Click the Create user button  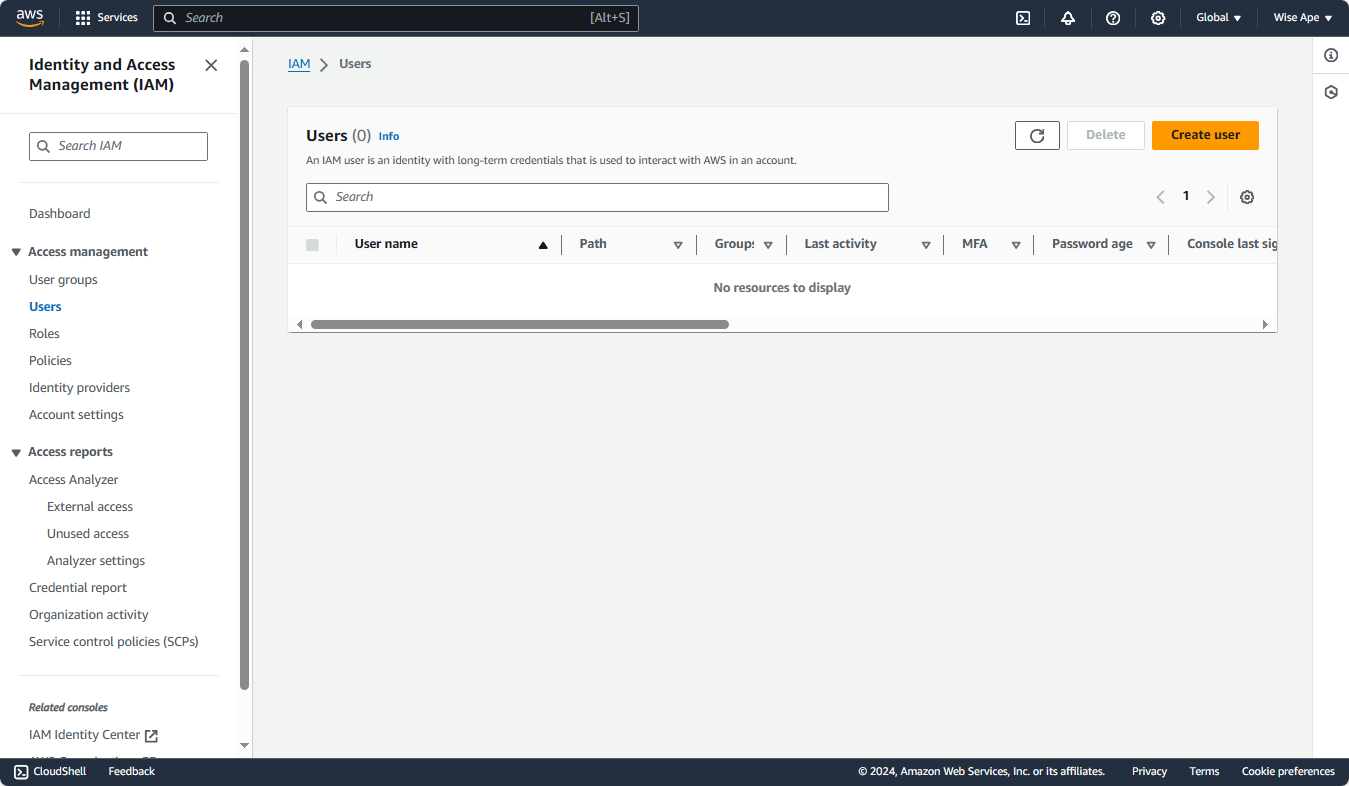tap(1205, 136)
